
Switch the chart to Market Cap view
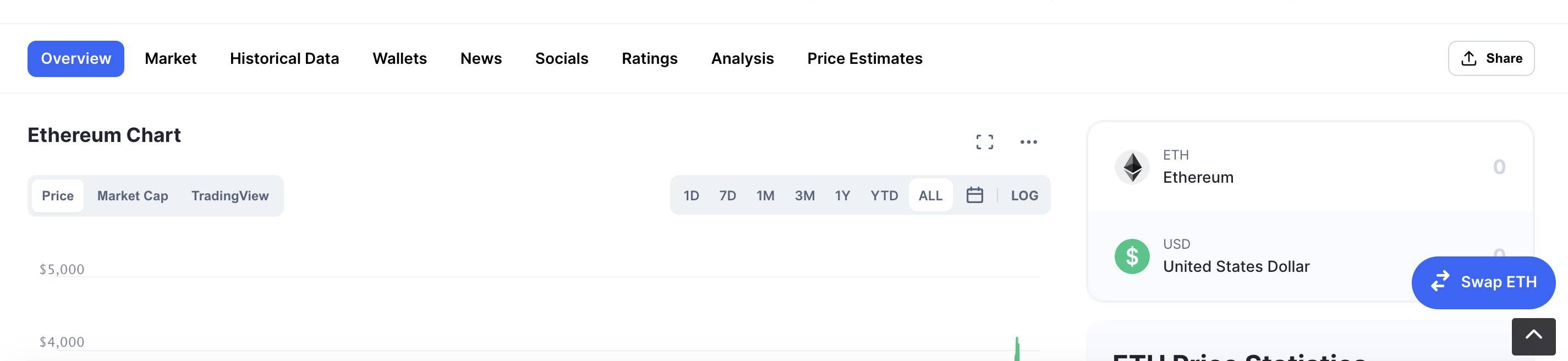[132, 195]
